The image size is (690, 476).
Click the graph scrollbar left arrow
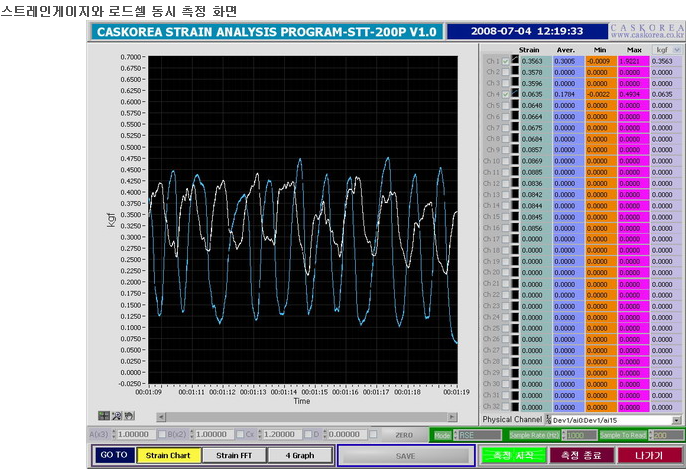tap(161, 417)
